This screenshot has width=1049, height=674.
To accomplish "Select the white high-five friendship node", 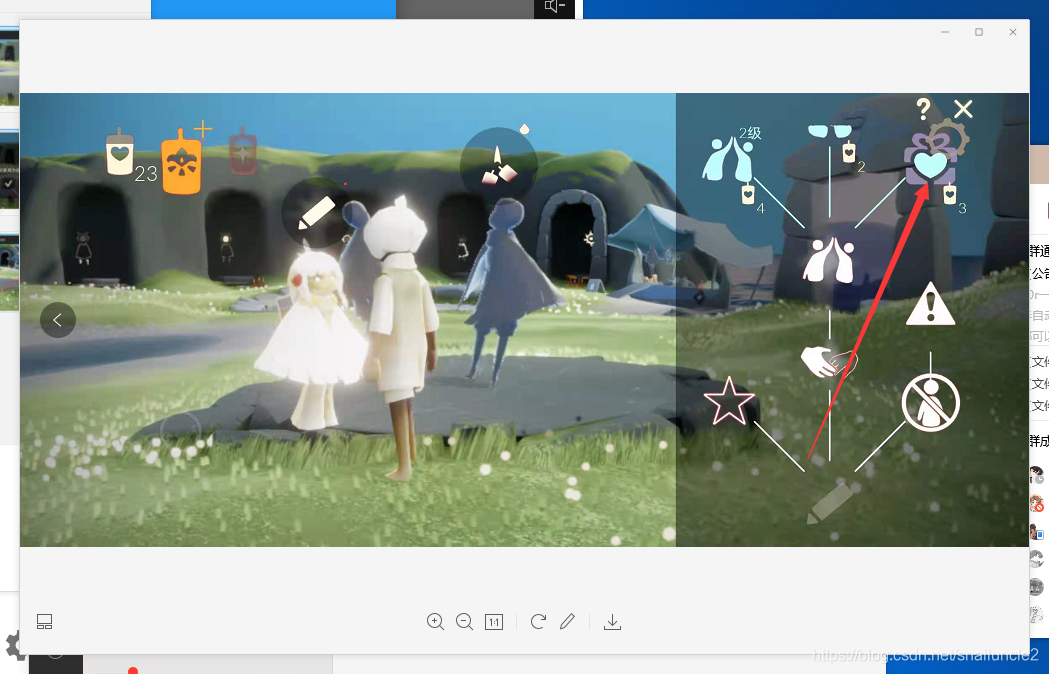I will [830, 259].
